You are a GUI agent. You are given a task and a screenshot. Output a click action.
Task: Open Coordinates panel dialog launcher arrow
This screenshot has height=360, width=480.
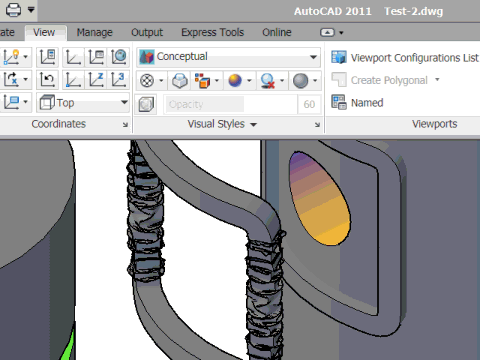125,125
